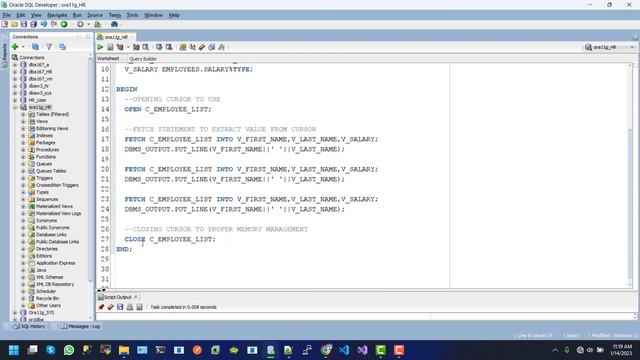Click the Open folder icon in main toolbar
The width and height of the screenshot is (640, 360).
click(x=14, y=24)
